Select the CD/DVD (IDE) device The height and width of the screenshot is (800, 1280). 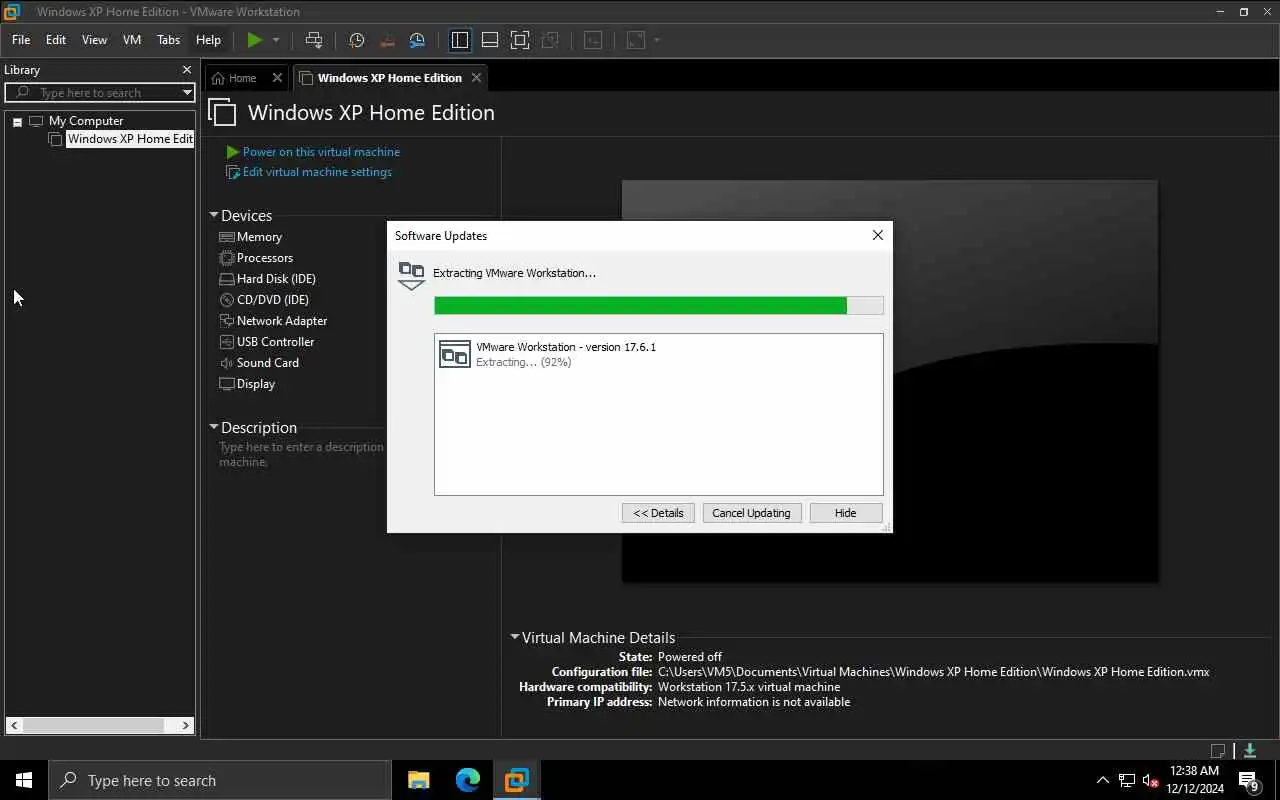click(x=272, y=300)
